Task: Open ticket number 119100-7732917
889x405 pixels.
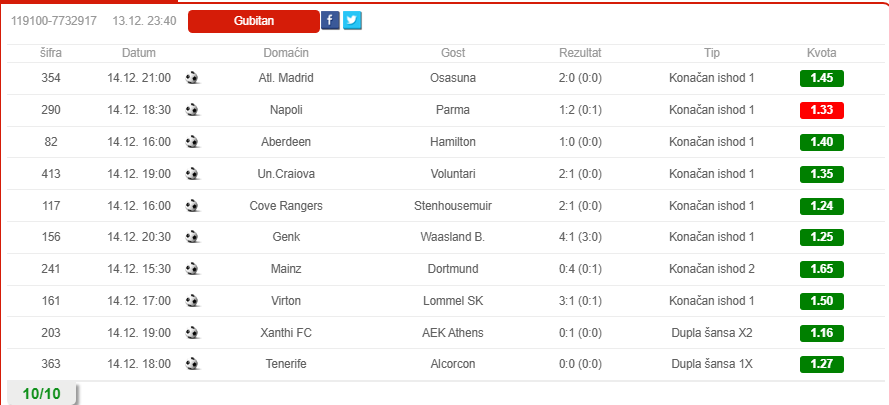Action: coord(54,21)
